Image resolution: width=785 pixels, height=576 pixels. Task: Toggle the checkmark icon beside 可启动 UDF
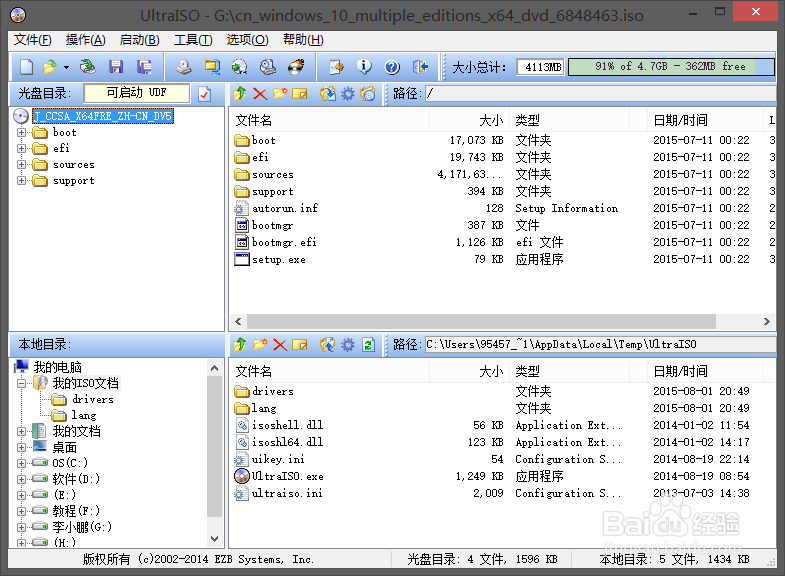point(204,94)
